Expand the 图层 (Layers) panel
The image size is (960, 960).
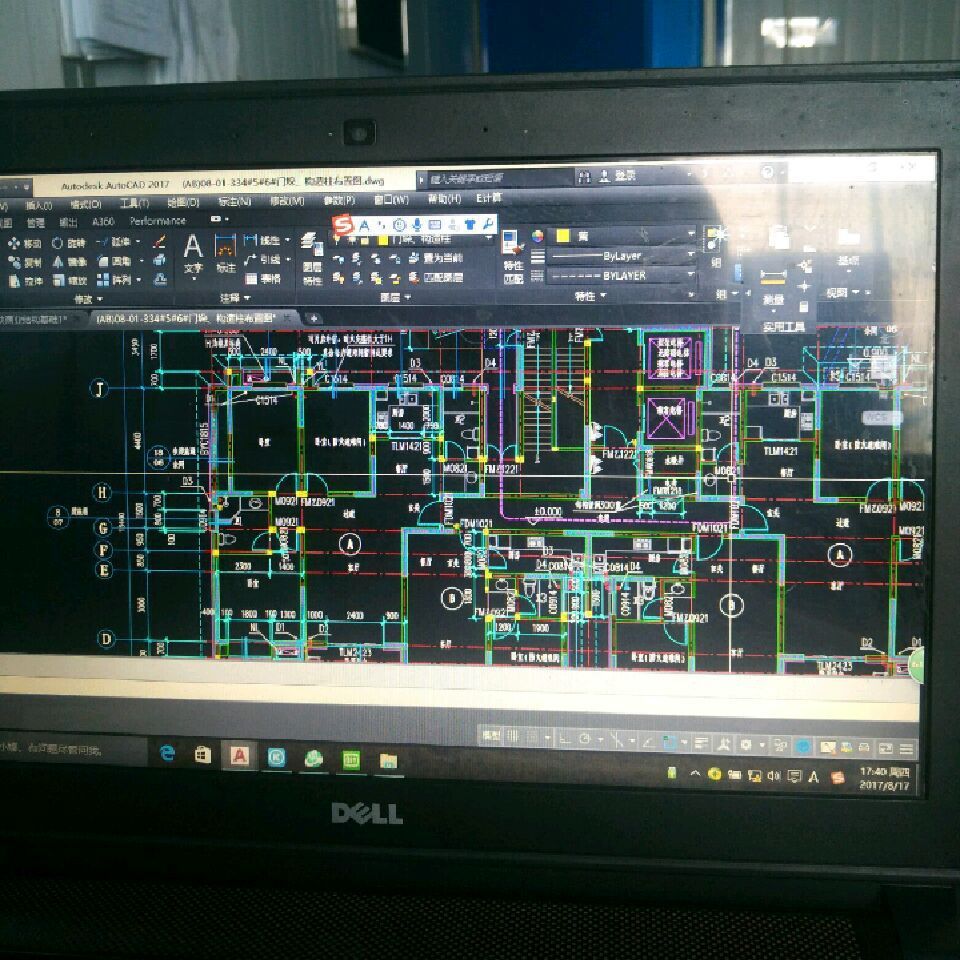[x=395, y=298]
